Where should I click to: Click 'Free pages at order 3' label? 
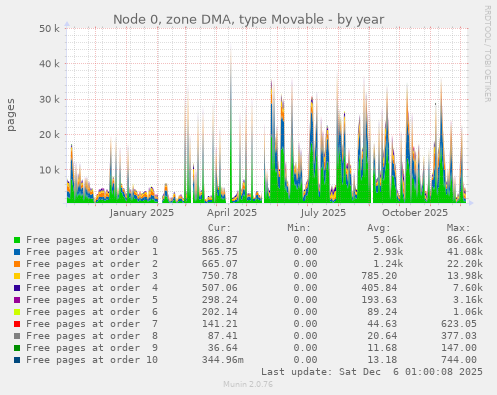92,276
